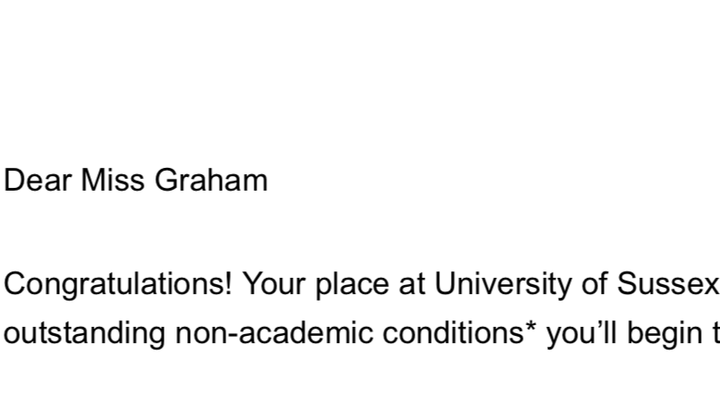720x405 pixels.
Task: Place the cursor on the word "Miss"
Action: pyautogui.click(x=112, y=180)
